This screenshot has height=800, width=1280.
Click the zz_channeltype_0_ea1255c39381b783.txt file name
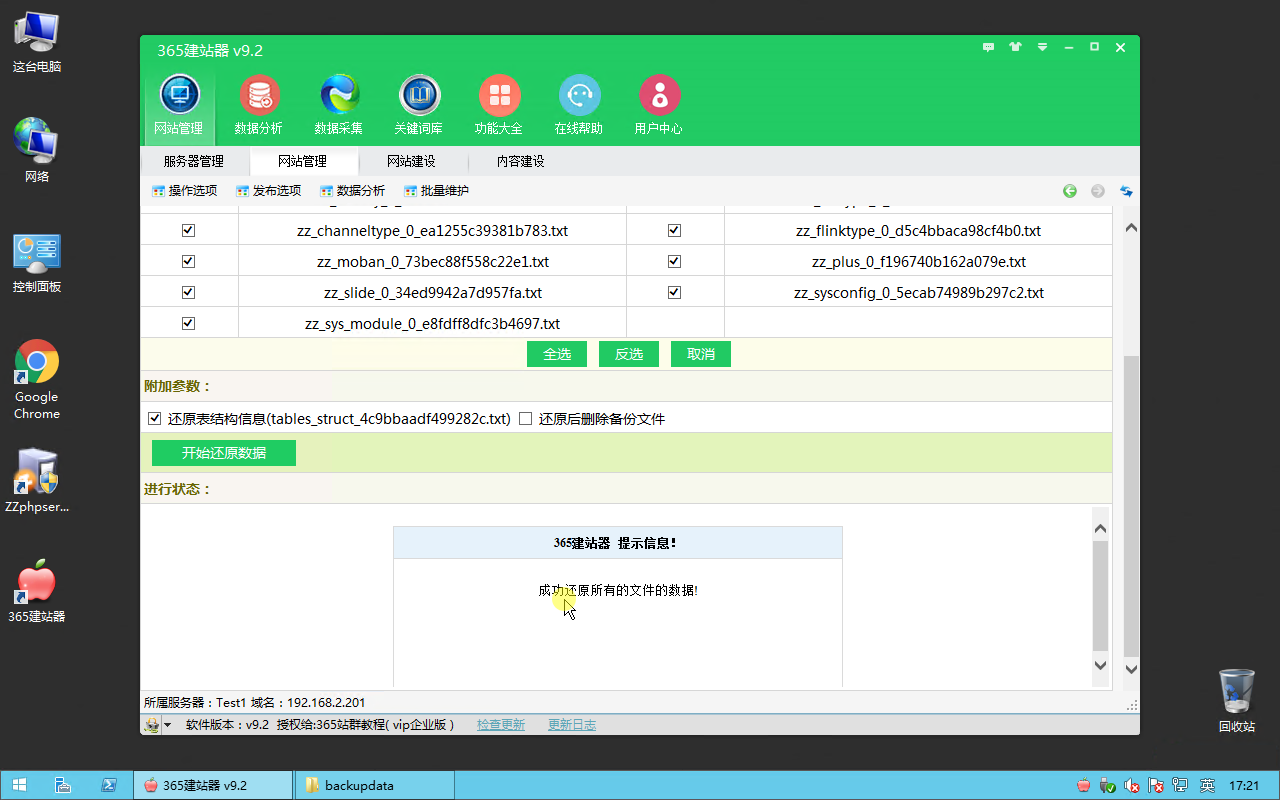[432, 230]
